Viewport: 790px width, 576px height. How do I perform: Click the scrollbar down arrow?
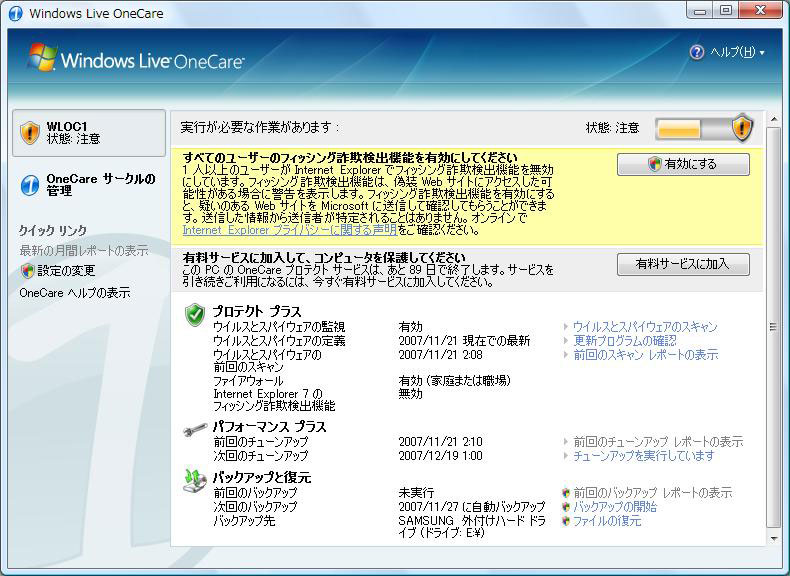pyautogui.click(x=774, y=538)
